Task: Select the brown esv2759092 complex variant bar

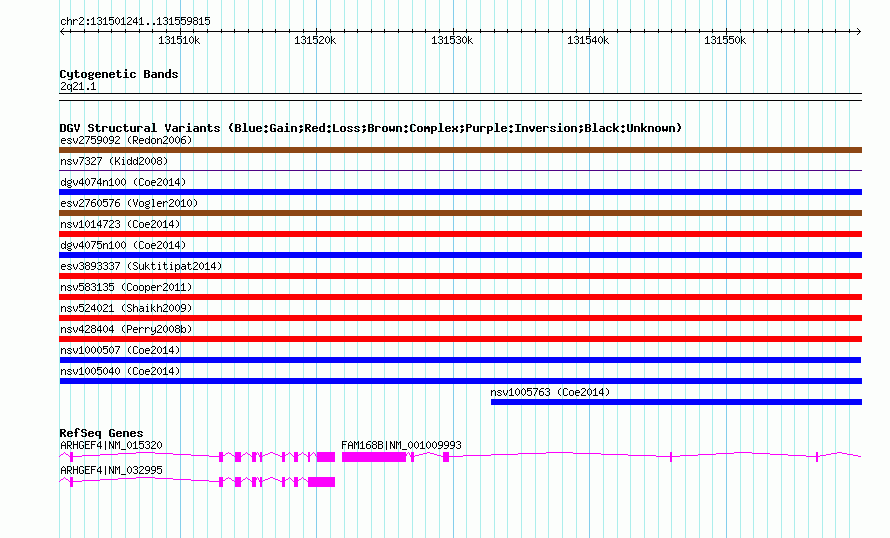Action: (x=460, y=150)
